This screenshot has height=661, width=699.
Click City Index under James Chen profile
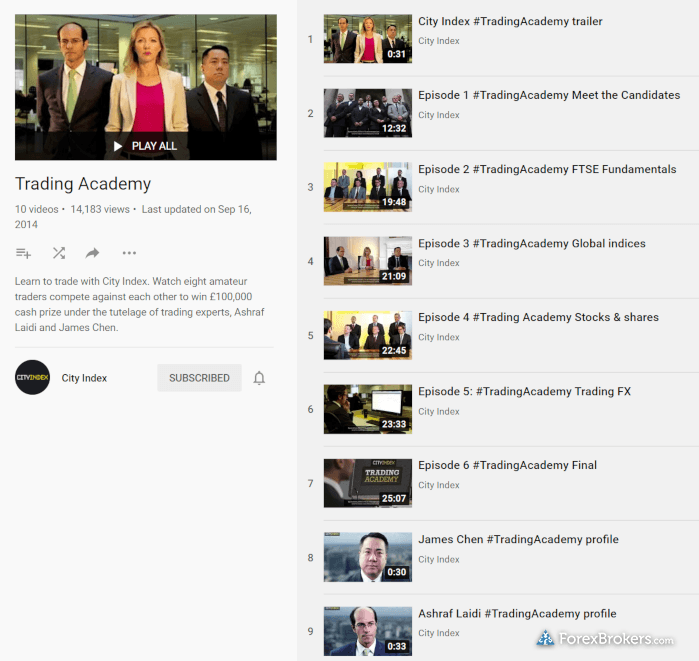click(x=439, y=559)
